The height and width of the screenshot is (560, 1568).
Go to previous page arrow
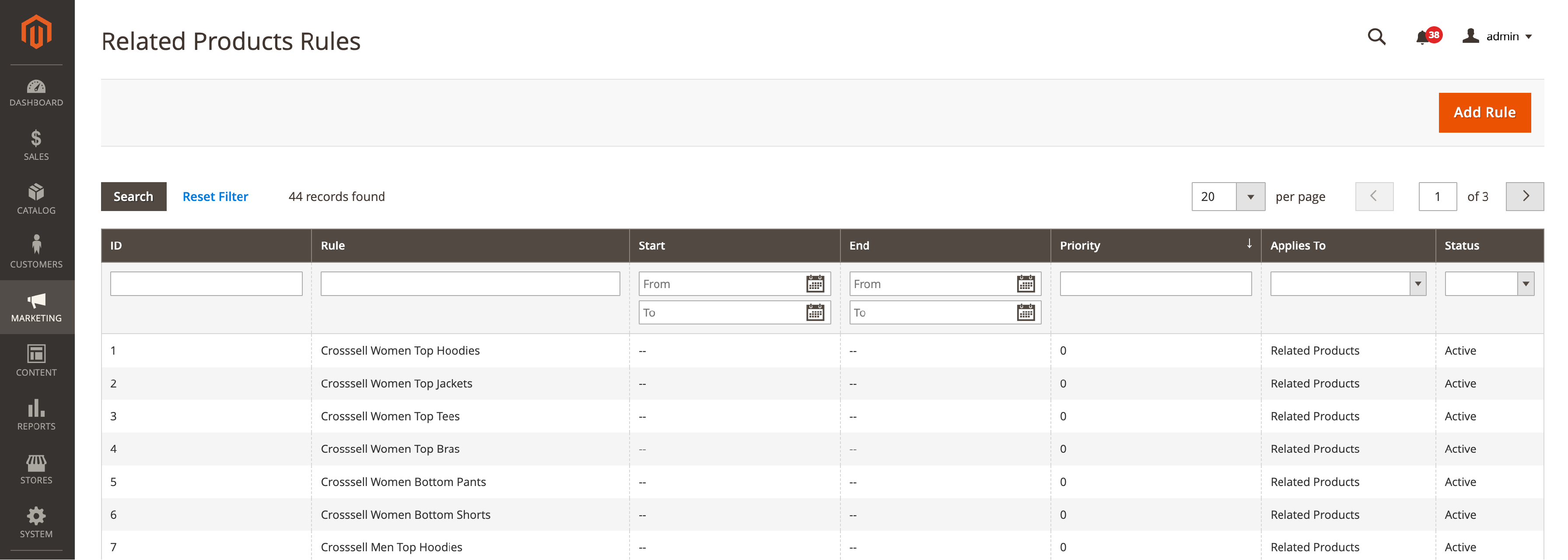tap(1375, 196)
